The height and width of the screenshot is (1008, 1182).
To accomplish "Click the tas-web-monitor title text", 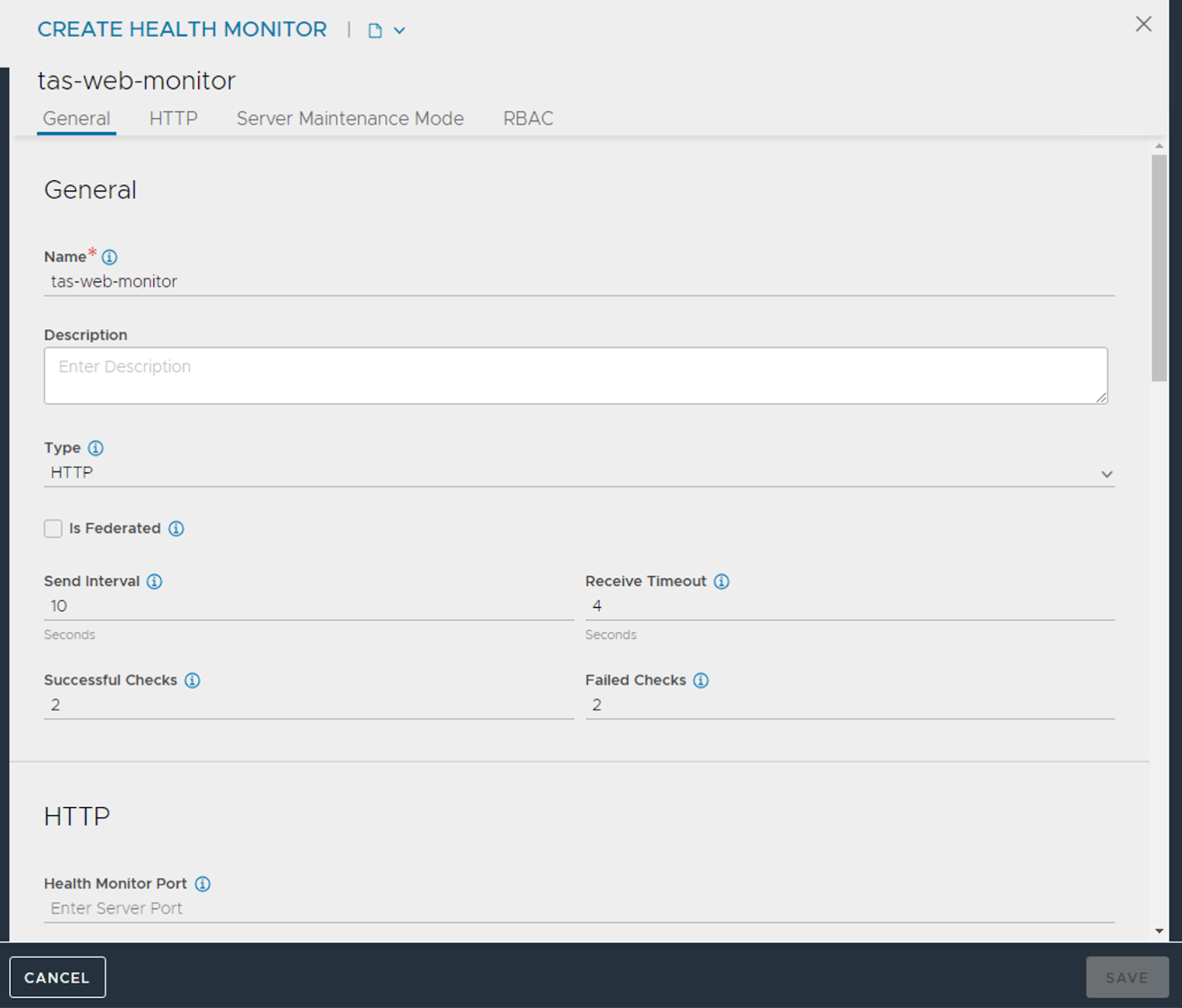I will 137,80.
